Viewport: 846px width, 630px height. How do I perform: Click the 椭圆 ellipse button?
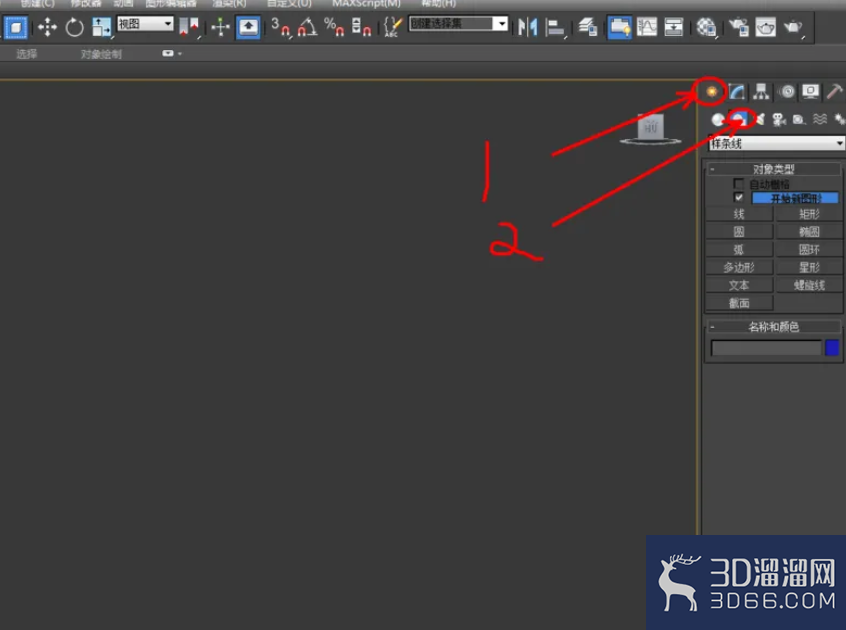point(809,232)
